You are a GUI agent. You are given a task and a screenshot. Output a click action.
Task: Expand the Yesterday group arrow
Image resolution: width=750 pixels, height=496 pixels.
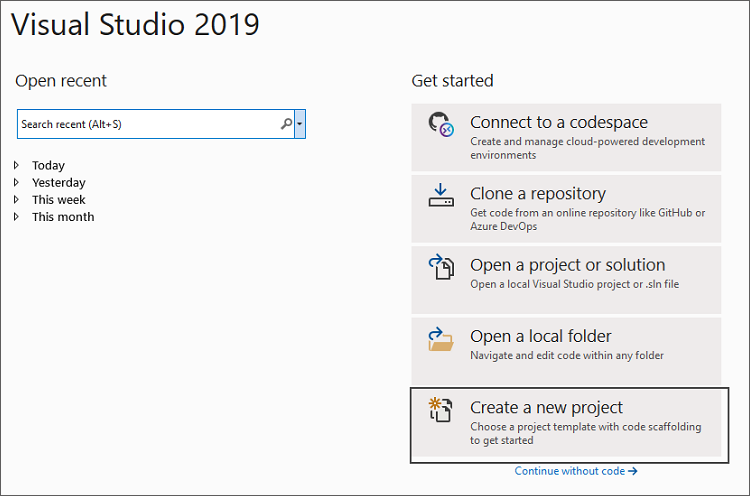click(x=17, y=182)
